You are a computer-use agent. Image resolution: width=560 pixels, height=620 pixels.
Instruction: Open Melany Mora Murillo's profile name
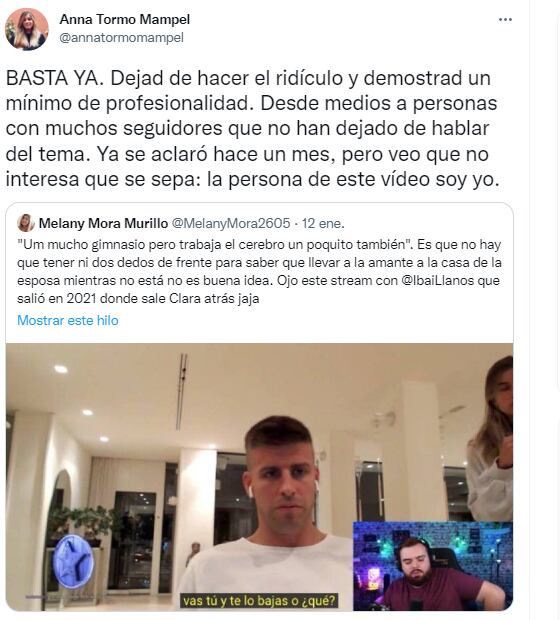pos(103,223)
